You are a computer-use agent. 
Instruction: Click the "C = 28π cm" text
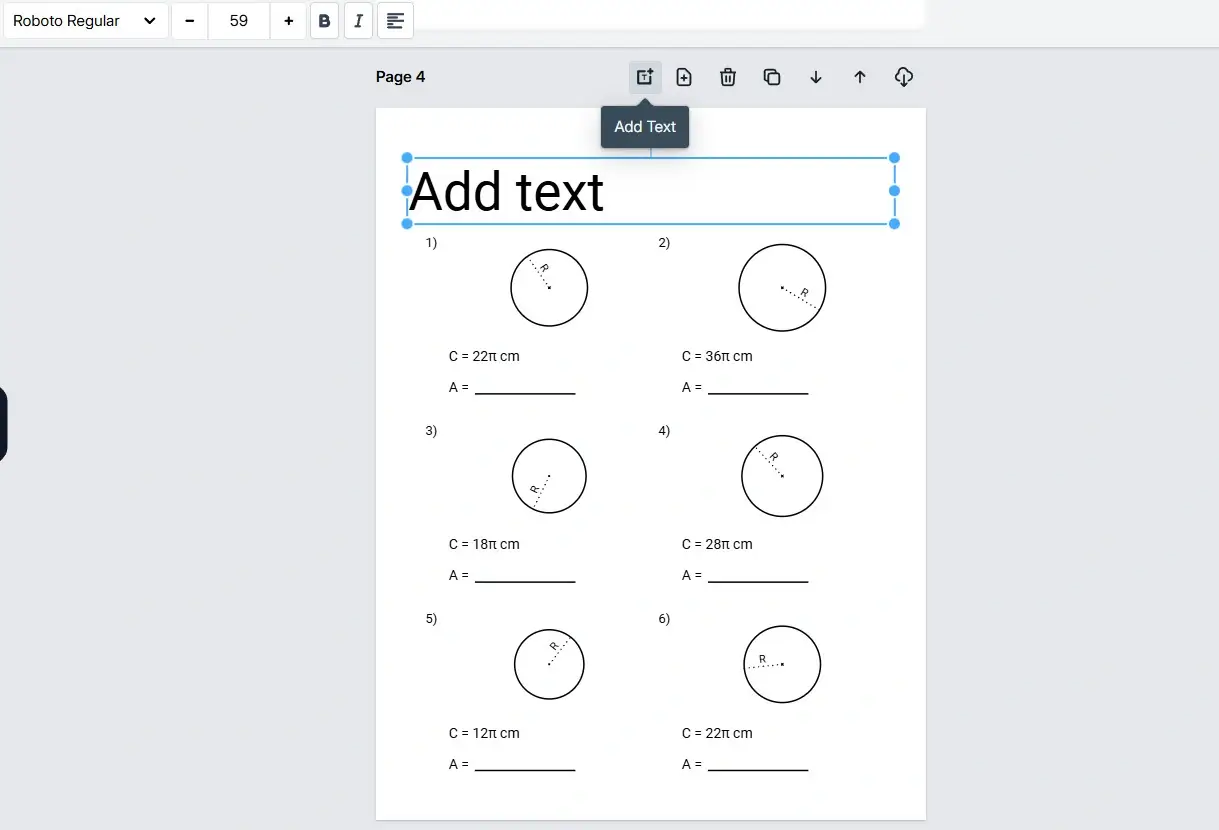click(717, 544)
